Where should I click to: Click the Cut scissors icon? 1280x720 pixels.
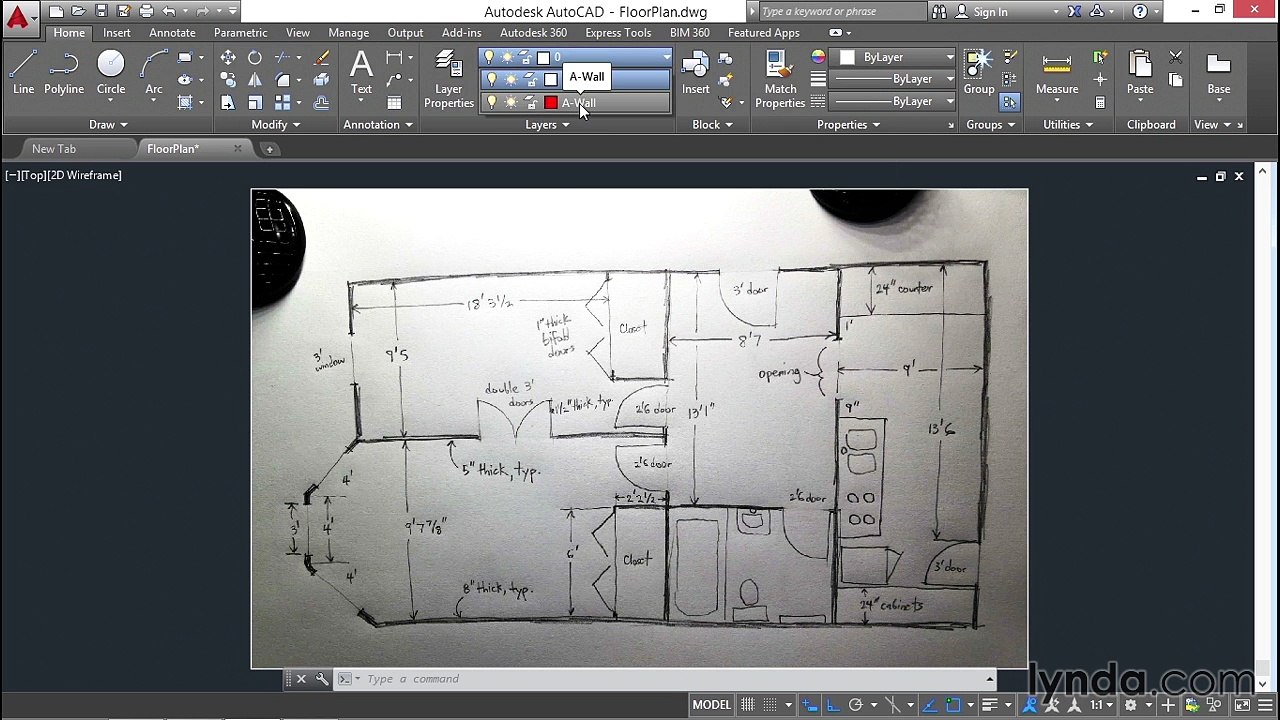(x=1176, y=58)
